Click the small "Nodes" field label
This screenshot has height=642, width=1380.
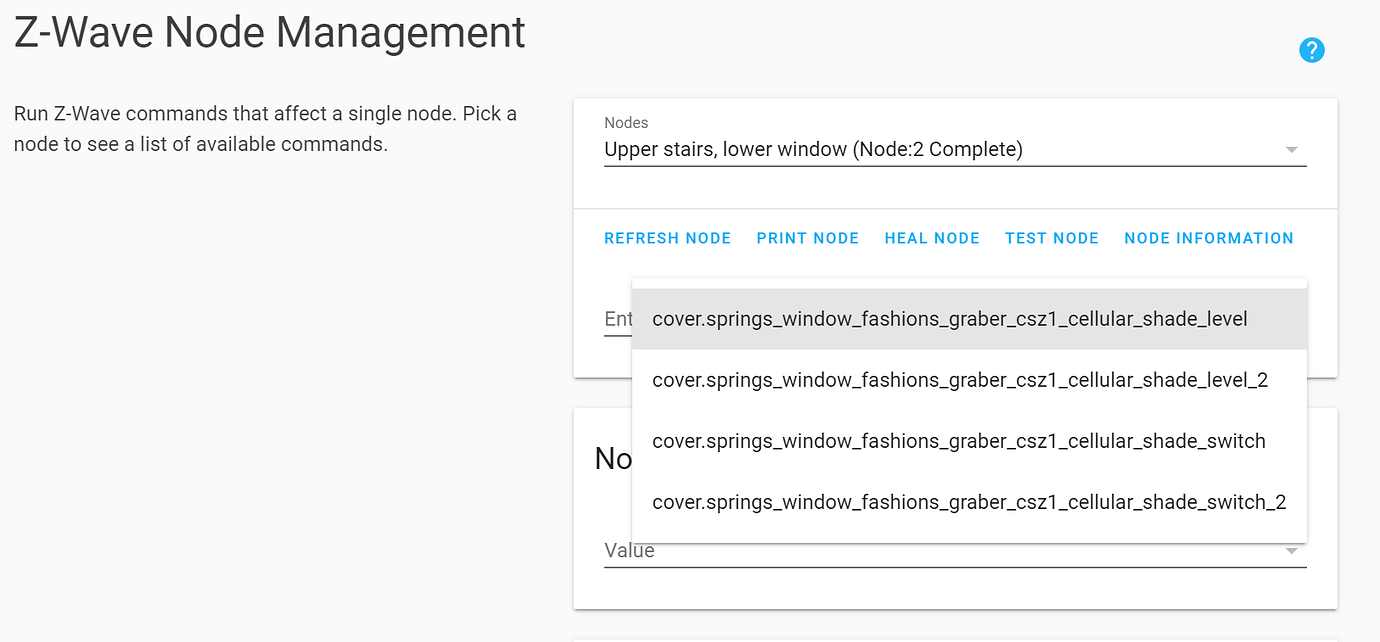626,123
